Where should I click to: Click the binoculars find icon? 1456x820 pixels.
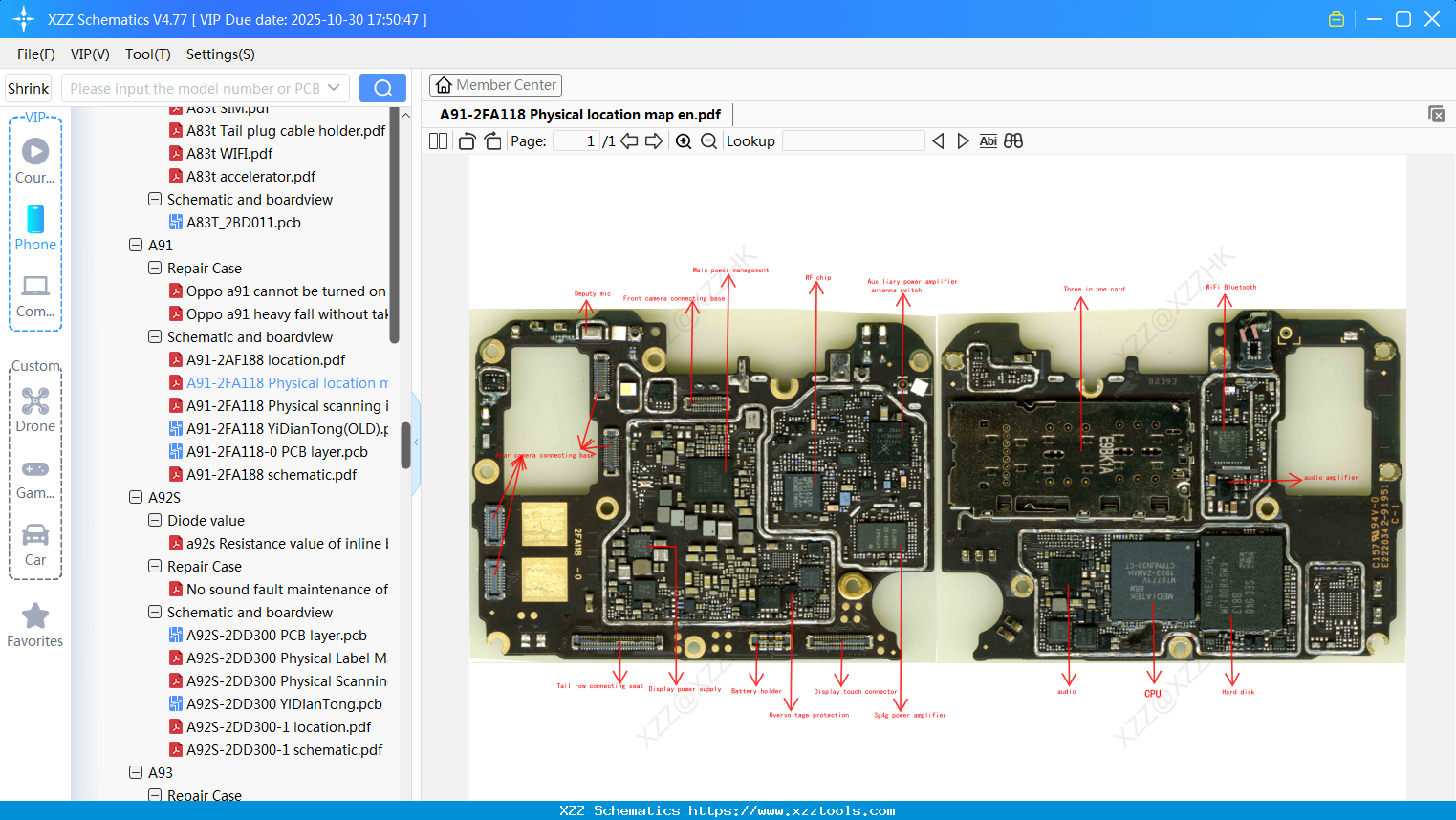(1013, 140)
